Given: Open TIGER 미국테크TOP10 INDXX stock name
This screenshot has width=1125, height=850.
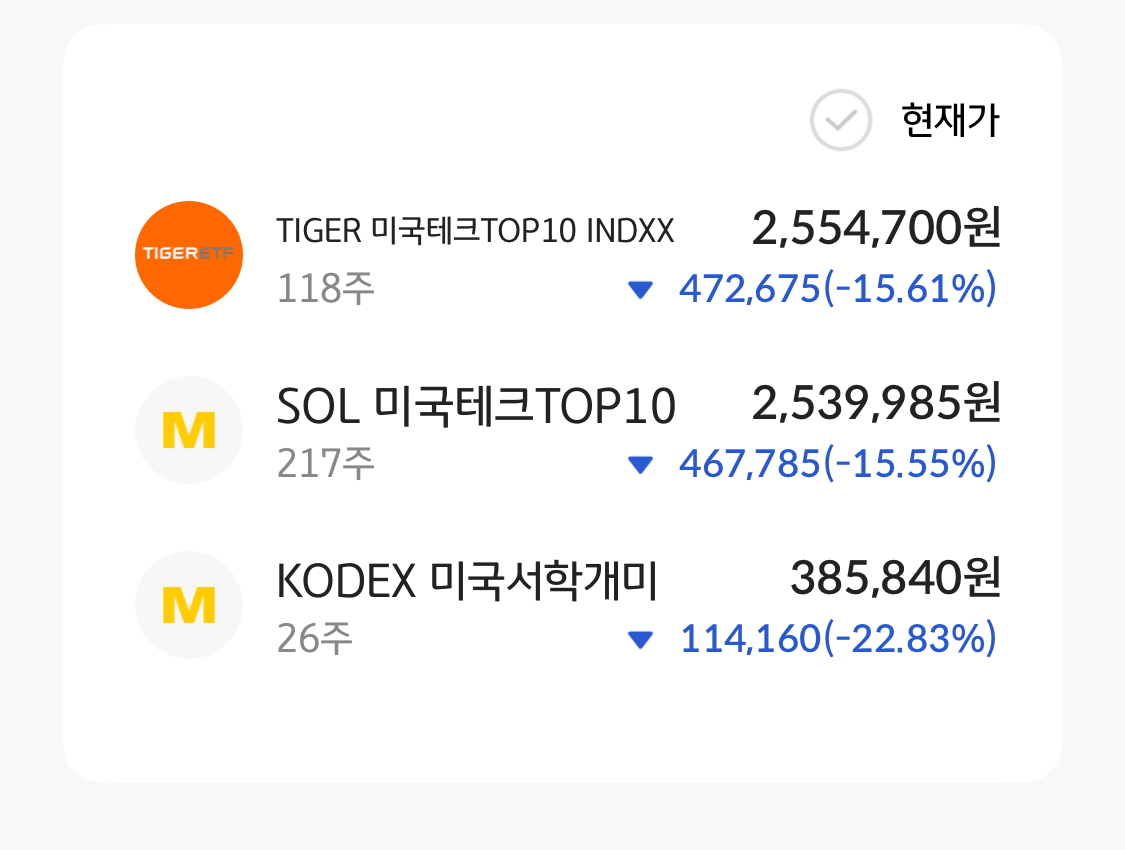Looking at the screenshot, I should (475, 231).
